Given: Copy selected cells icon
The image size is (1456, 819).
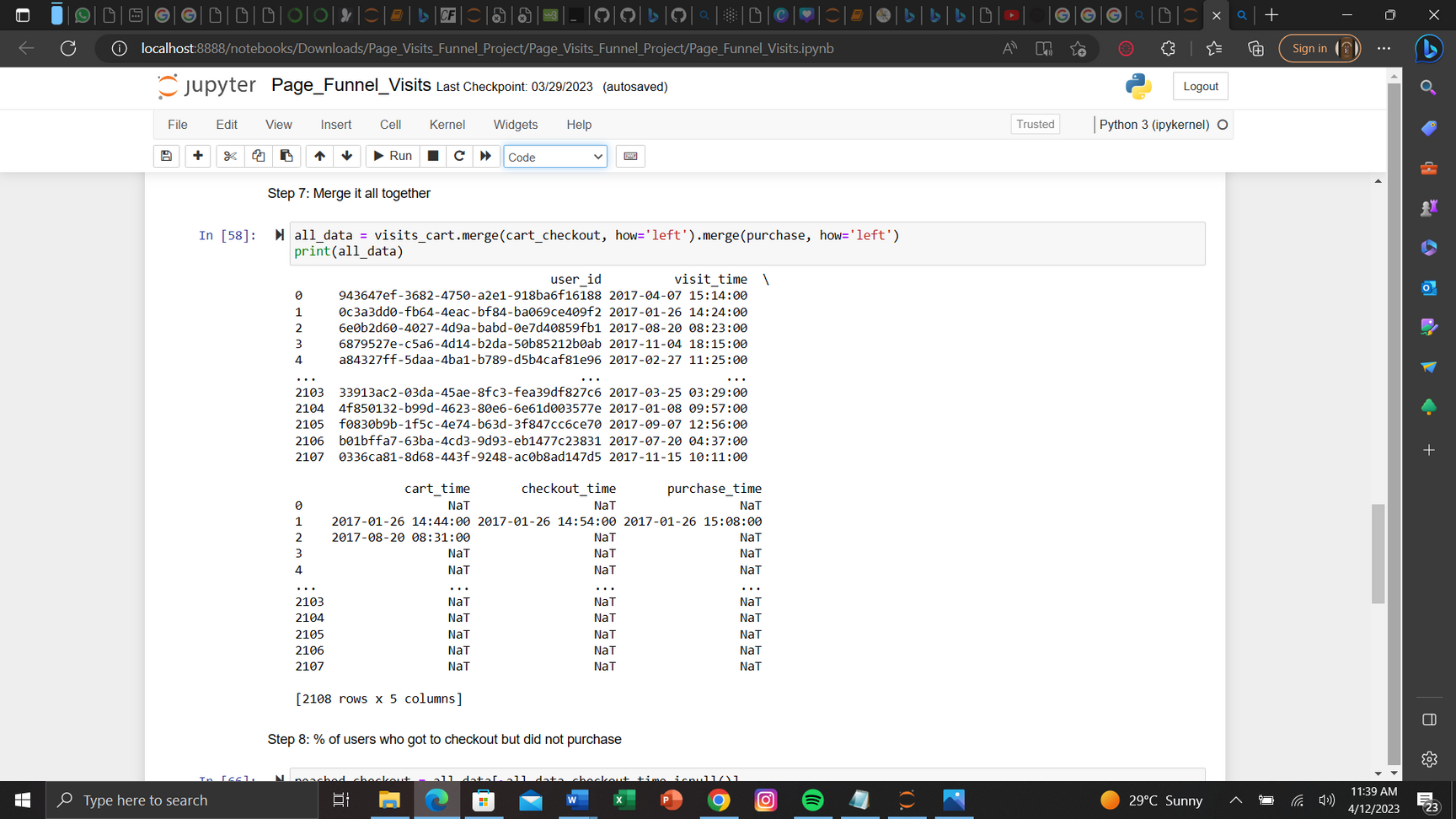Looking at the screenshot, I should [x=259, y=156].
